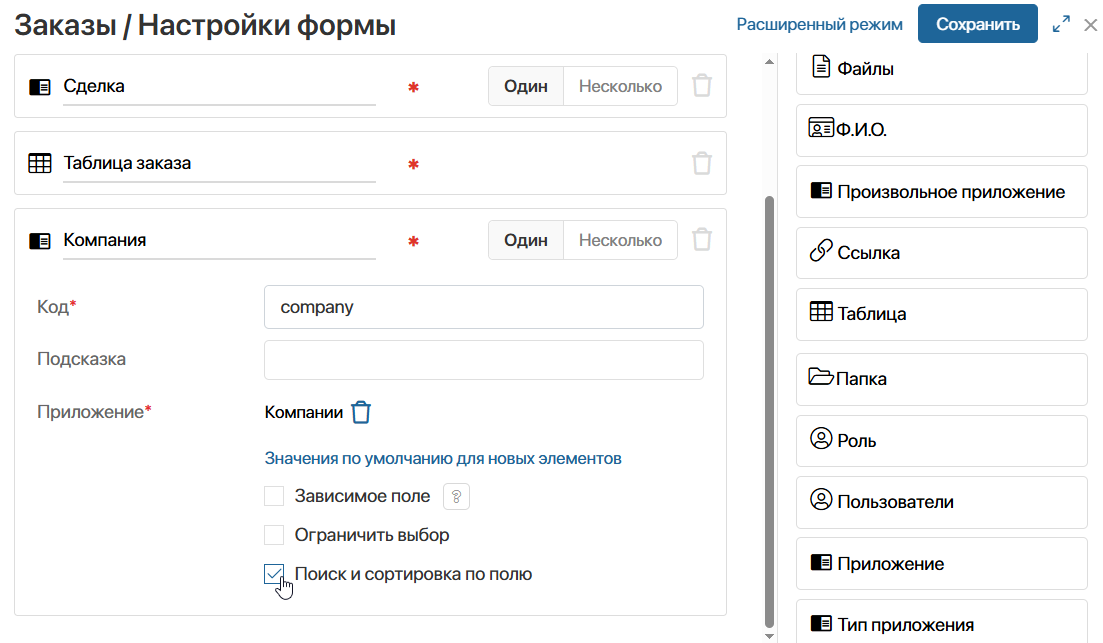Image resolution: width=1103 pixels, height=643 pixels.
Task: Click the Ф.И.О. field type icon
Action: (x=821, y=128)
